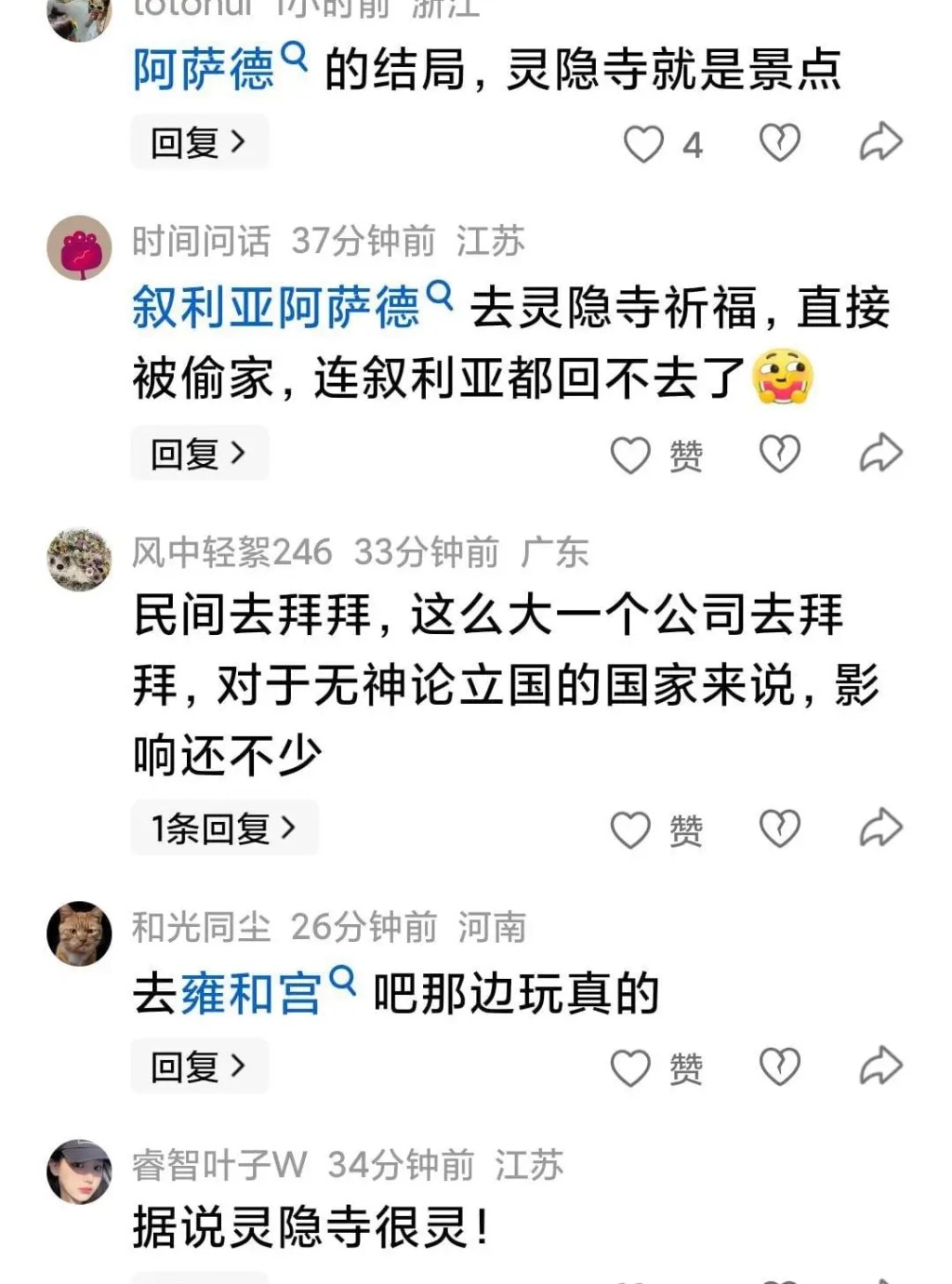Share the comment about 雍和宫
This screenshot has width=952, height=1284.
point(880,1066)
